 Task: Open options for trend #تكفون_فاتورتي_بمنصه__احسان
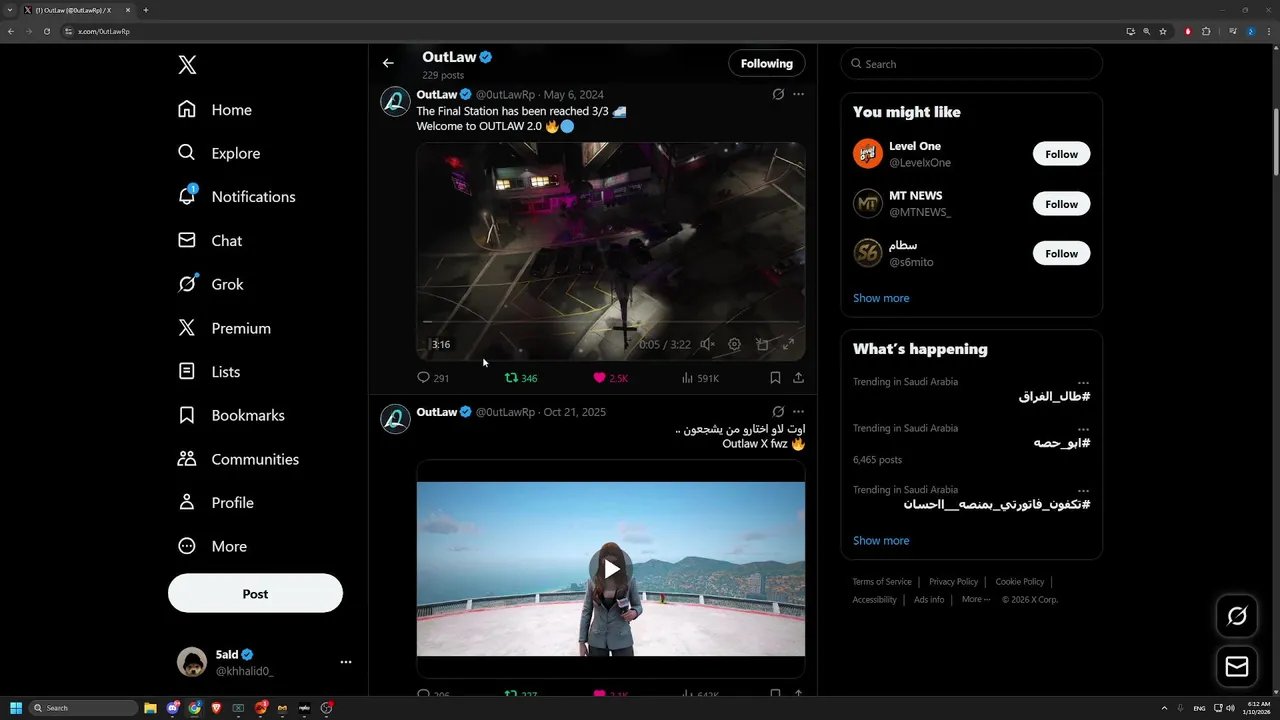(1083, 491)
